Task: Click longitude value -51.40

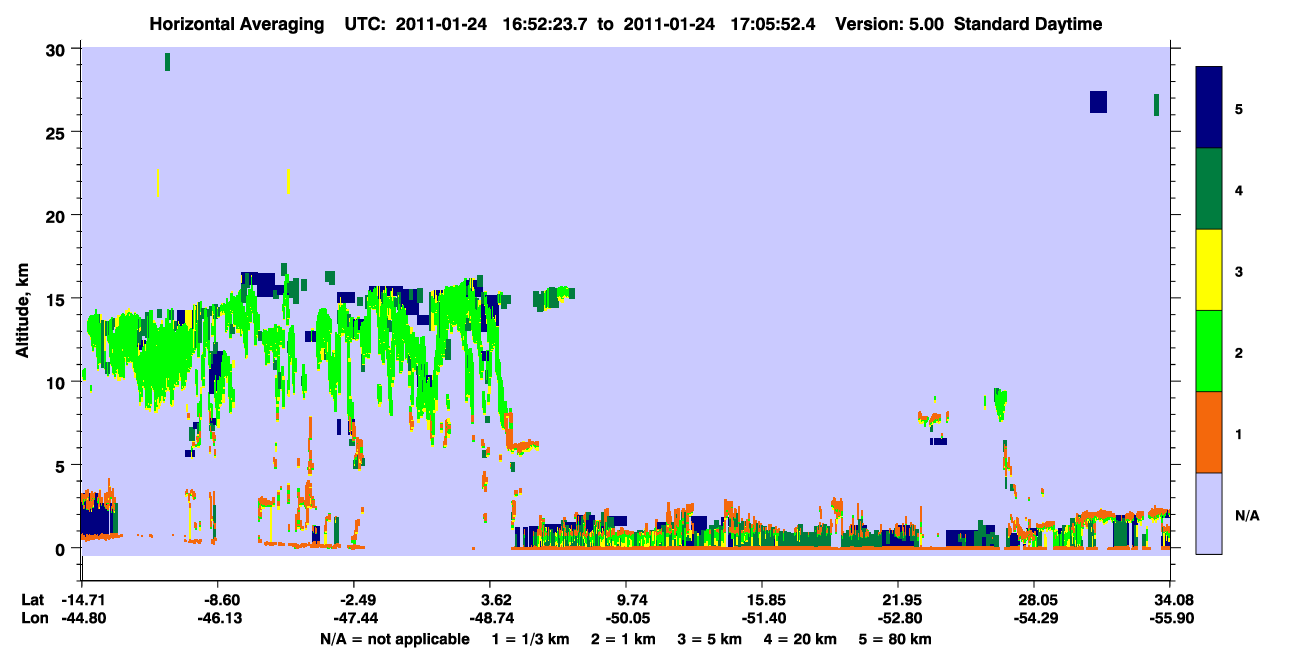Action: [762, 619]
